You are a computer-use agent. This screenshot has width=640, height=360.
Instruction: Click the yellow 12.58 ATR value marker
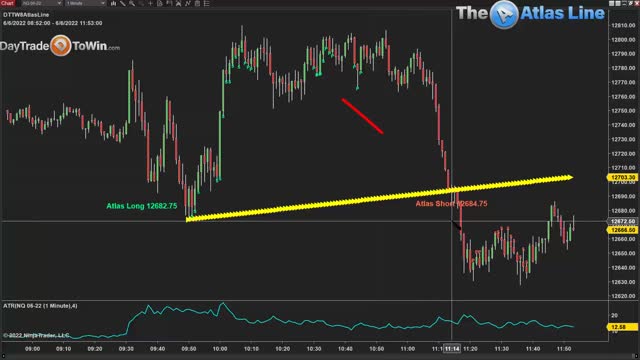click(x=623, y=327)
